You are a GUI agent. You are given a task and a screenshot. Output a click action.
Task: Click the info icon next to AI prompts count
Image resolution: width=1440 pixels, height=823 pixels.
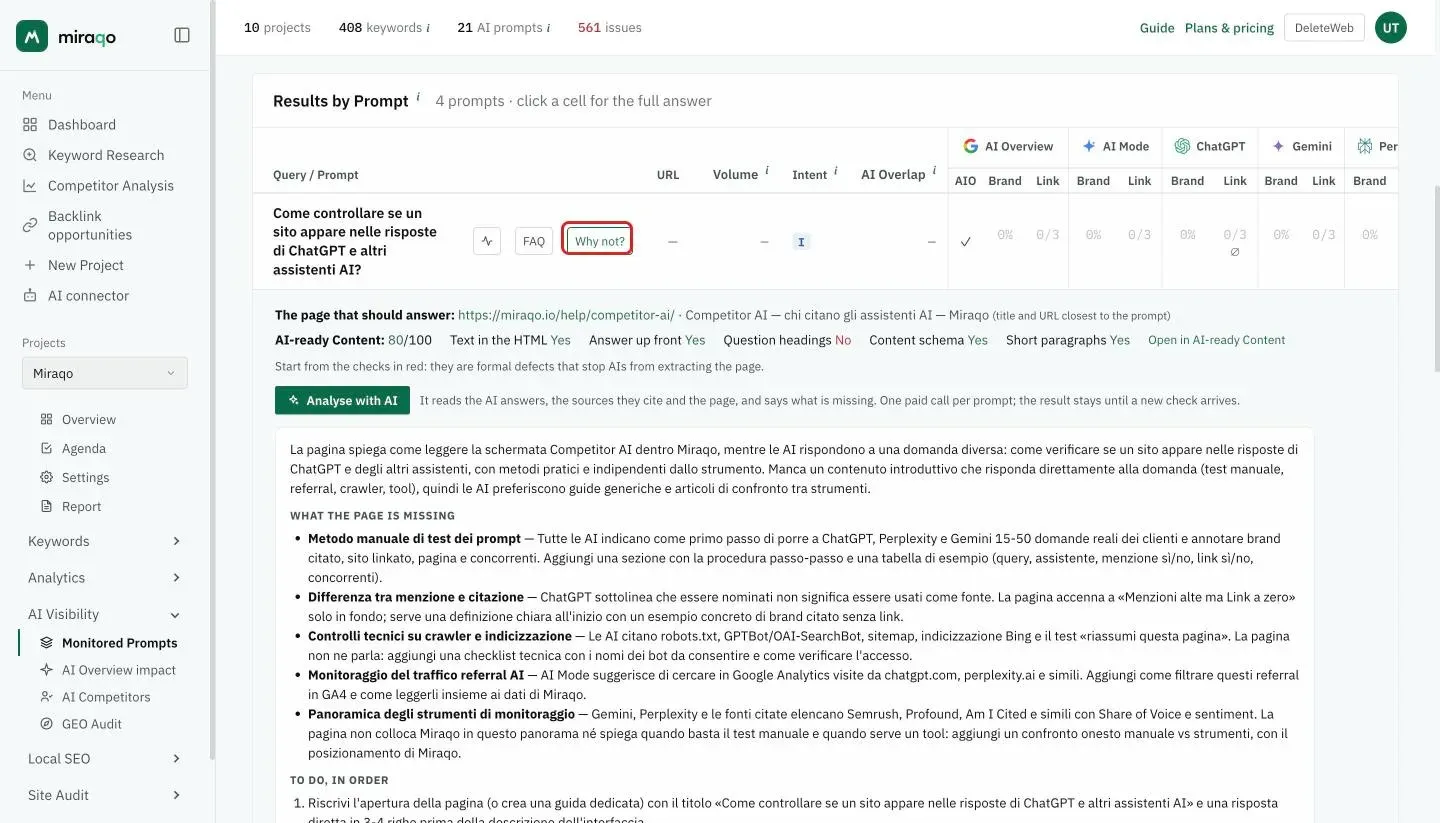coord(548,28)
